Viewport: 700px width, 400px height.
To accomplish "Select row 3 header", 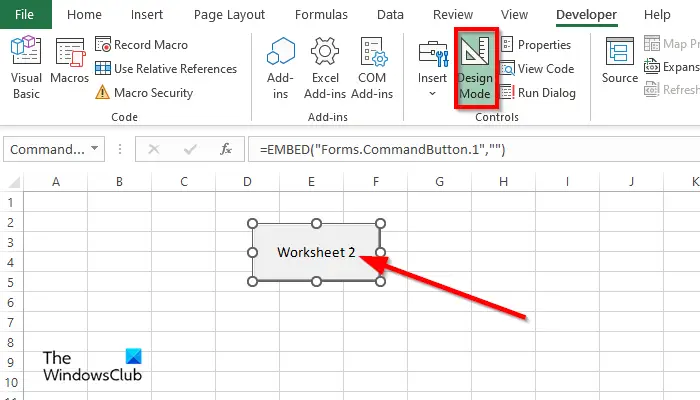I will pyautogui.click(x=11, y=242).
